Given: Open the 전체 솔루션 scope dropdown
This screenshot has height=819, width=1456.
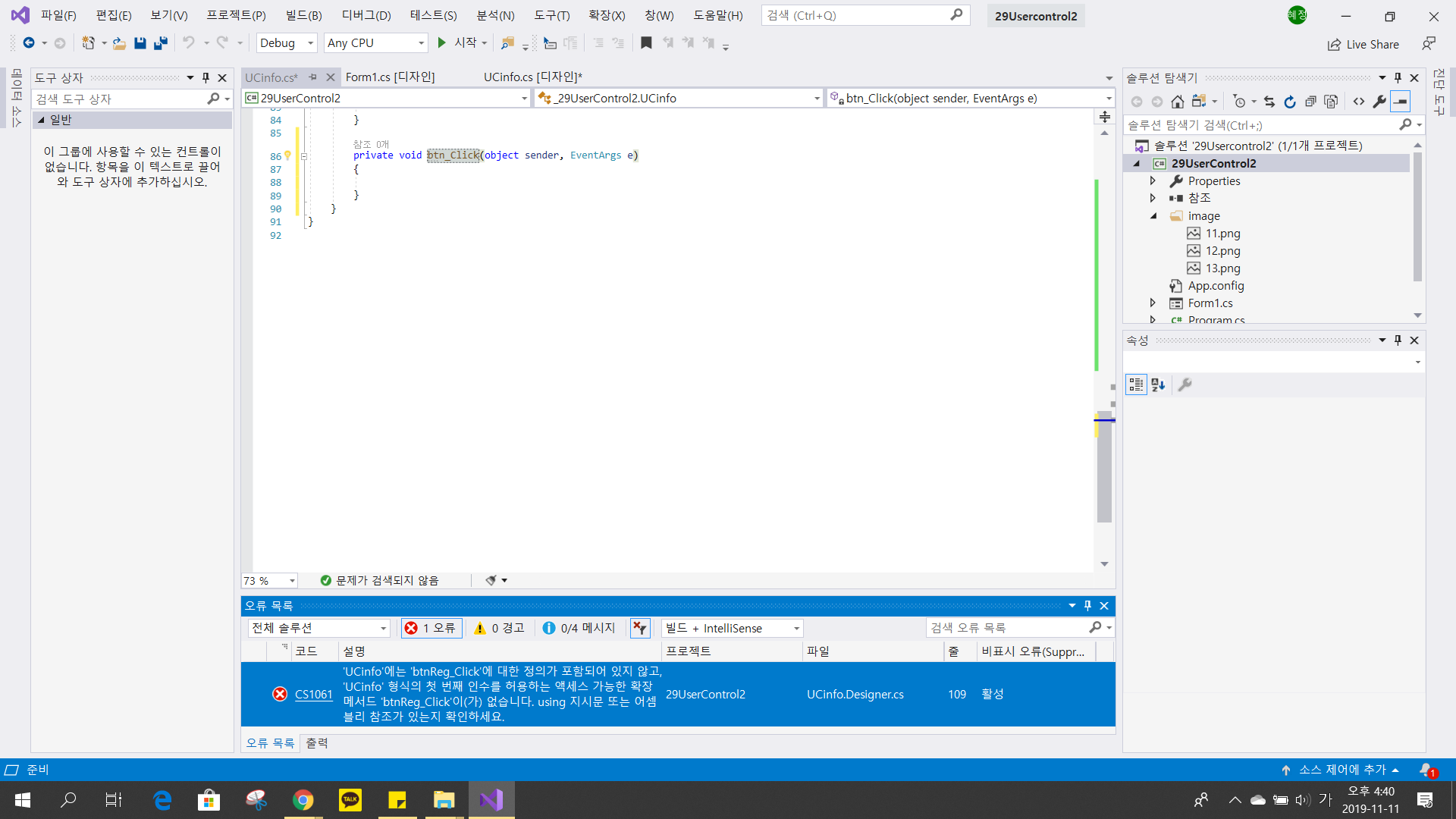Looking at the screenshot, I should pos(318,628).
